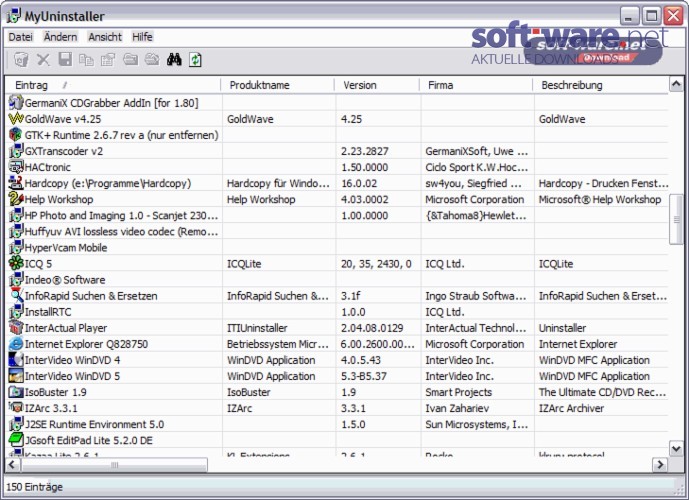This screenshot has width=689, height=500.
Task: Click the horizontal scrollbar left arrow
Action: point(13,465)
